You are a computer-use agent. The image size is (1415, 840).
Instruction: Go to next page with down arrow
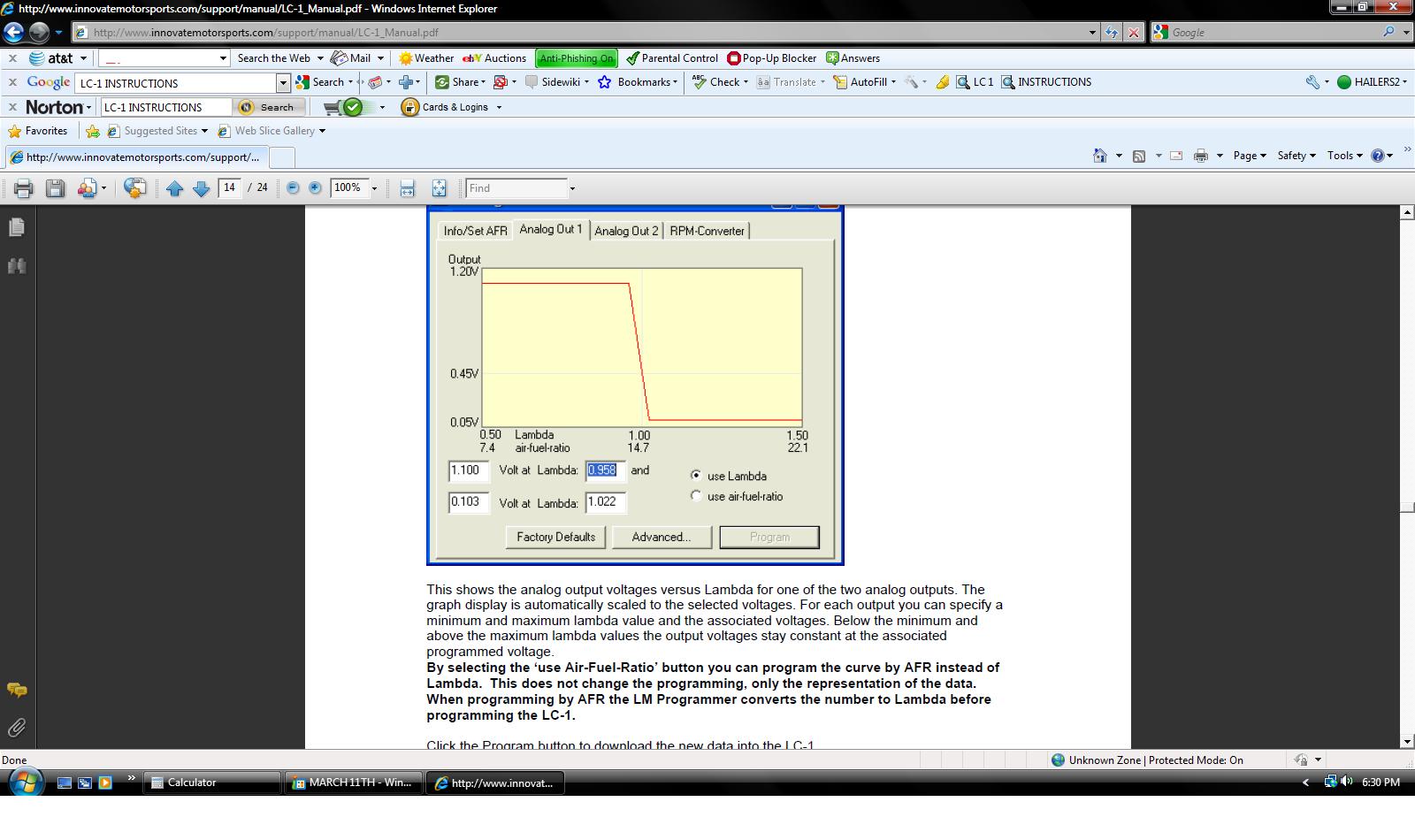pyautogui.click(x=201, y=188)
